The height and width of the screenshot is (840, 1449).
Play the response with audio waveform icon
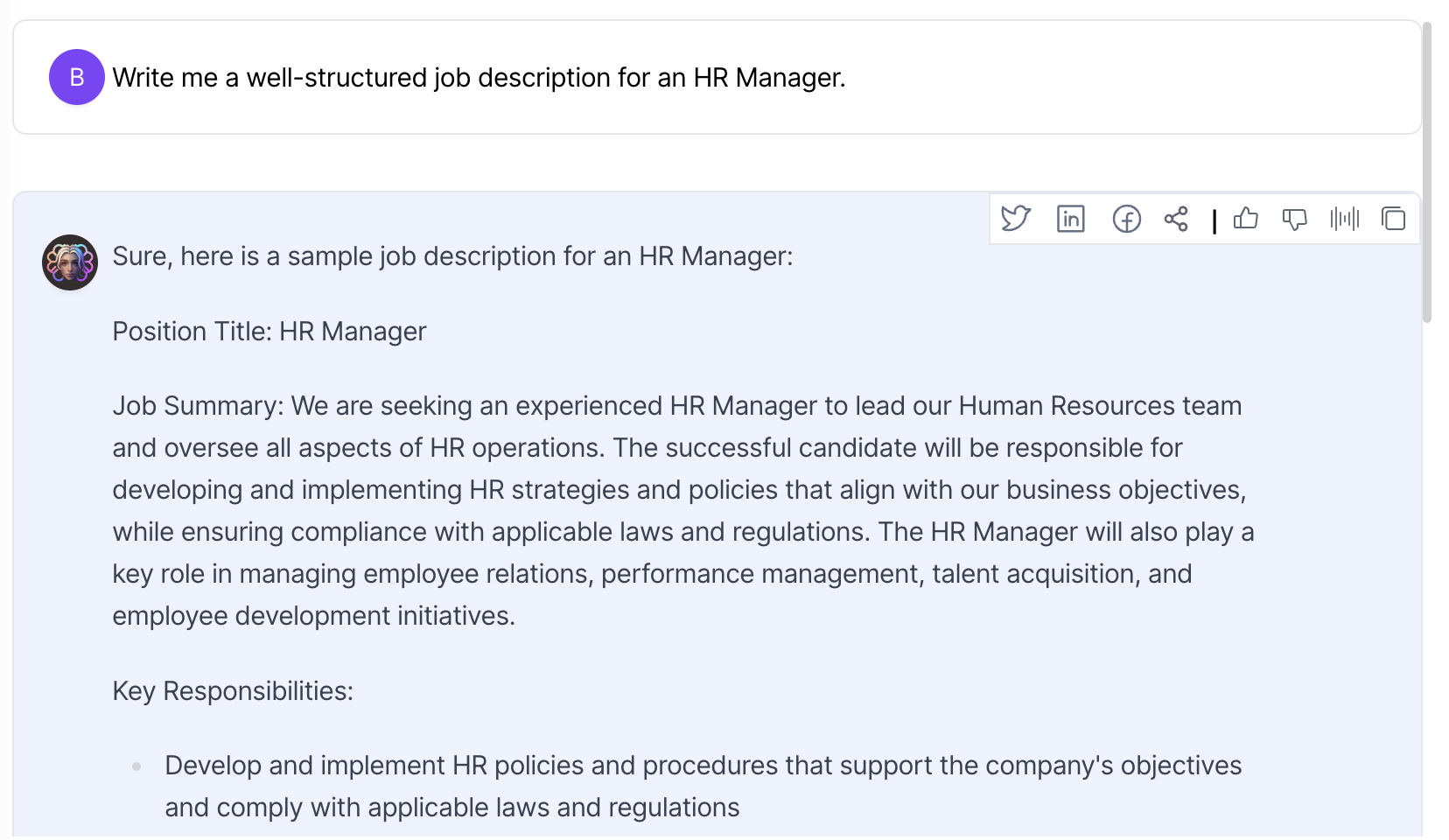pyautogui.click(x=1344, y=218)
